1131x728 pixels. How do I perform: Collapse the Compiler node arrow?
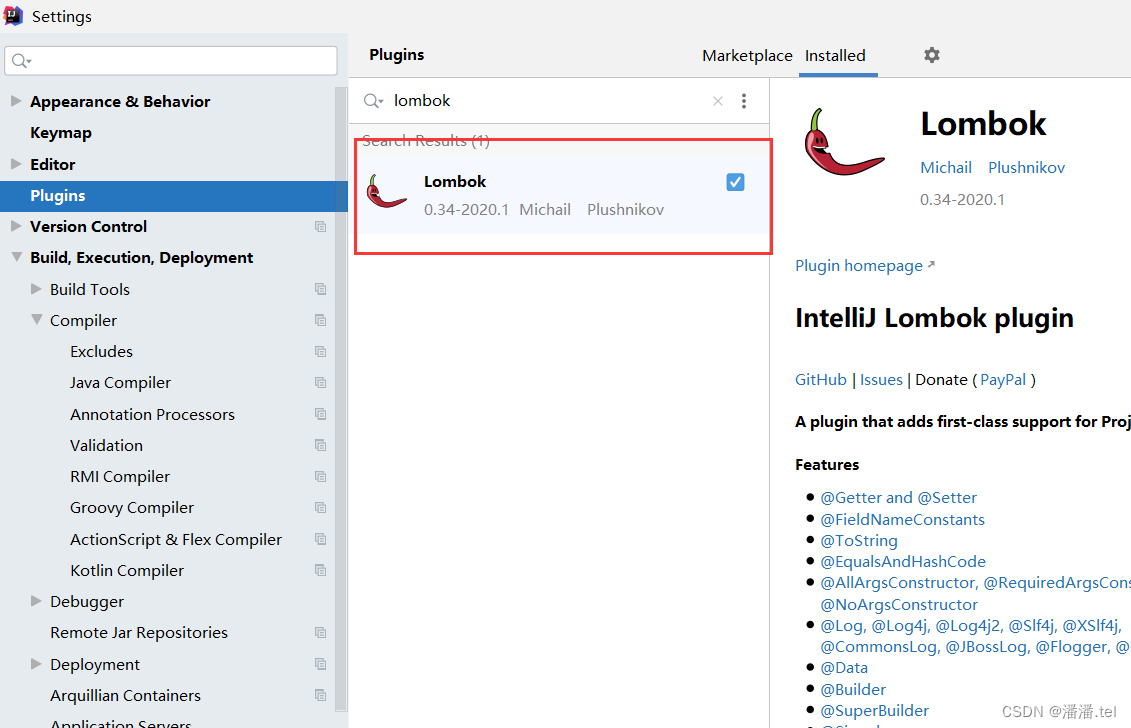(x=36, y=320)
